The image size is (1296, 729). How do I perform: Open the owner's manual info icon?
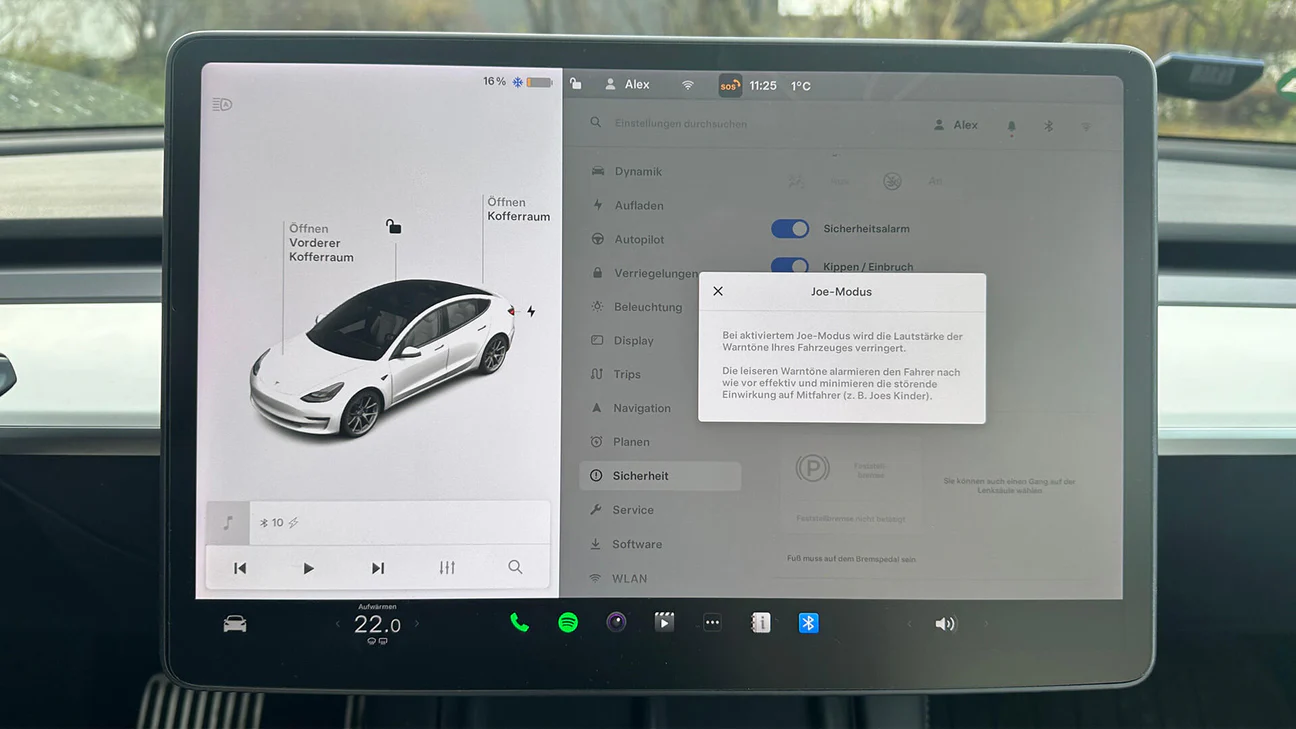pos(760,623)
